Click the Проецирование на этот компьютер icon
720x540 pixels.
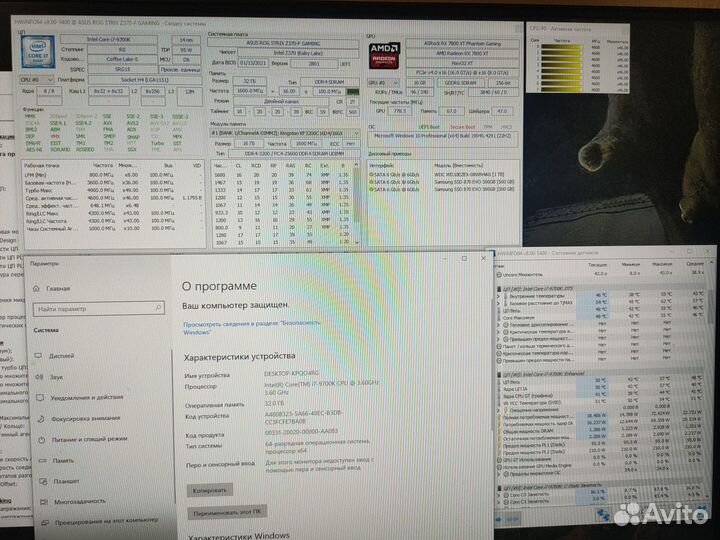pyautogui.click(x=45, y=523)
